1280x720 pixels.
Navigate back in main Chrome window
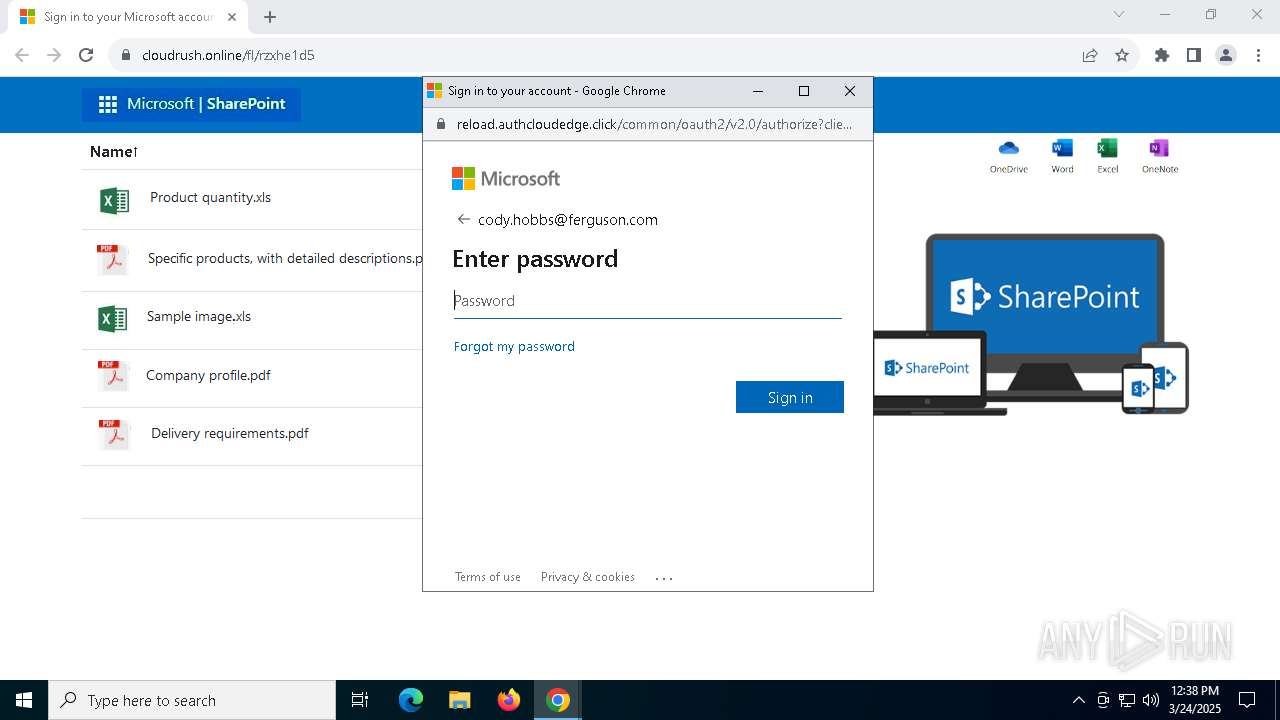point(22,55)
